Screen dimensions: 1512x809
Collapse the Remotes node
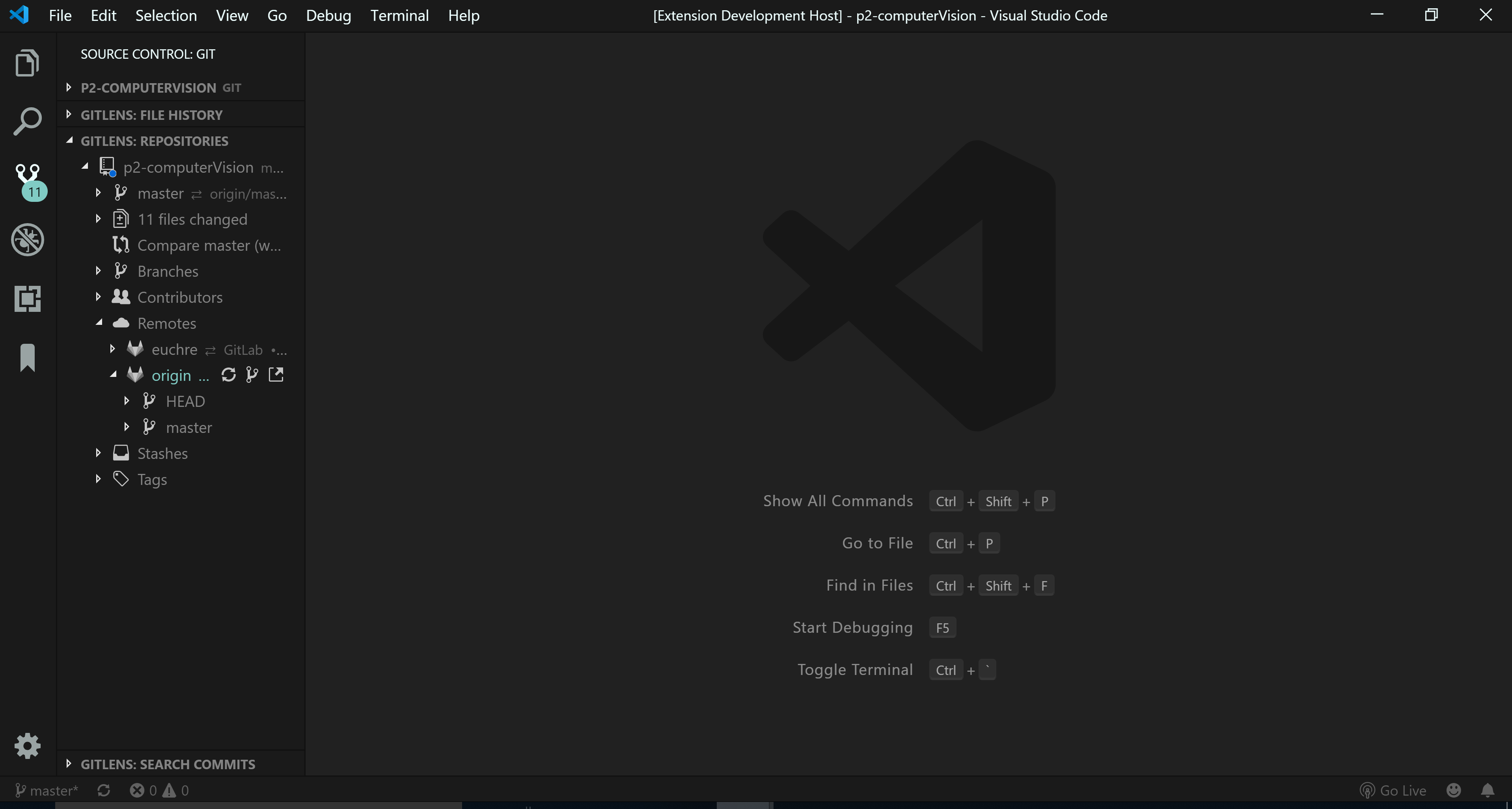99,322
